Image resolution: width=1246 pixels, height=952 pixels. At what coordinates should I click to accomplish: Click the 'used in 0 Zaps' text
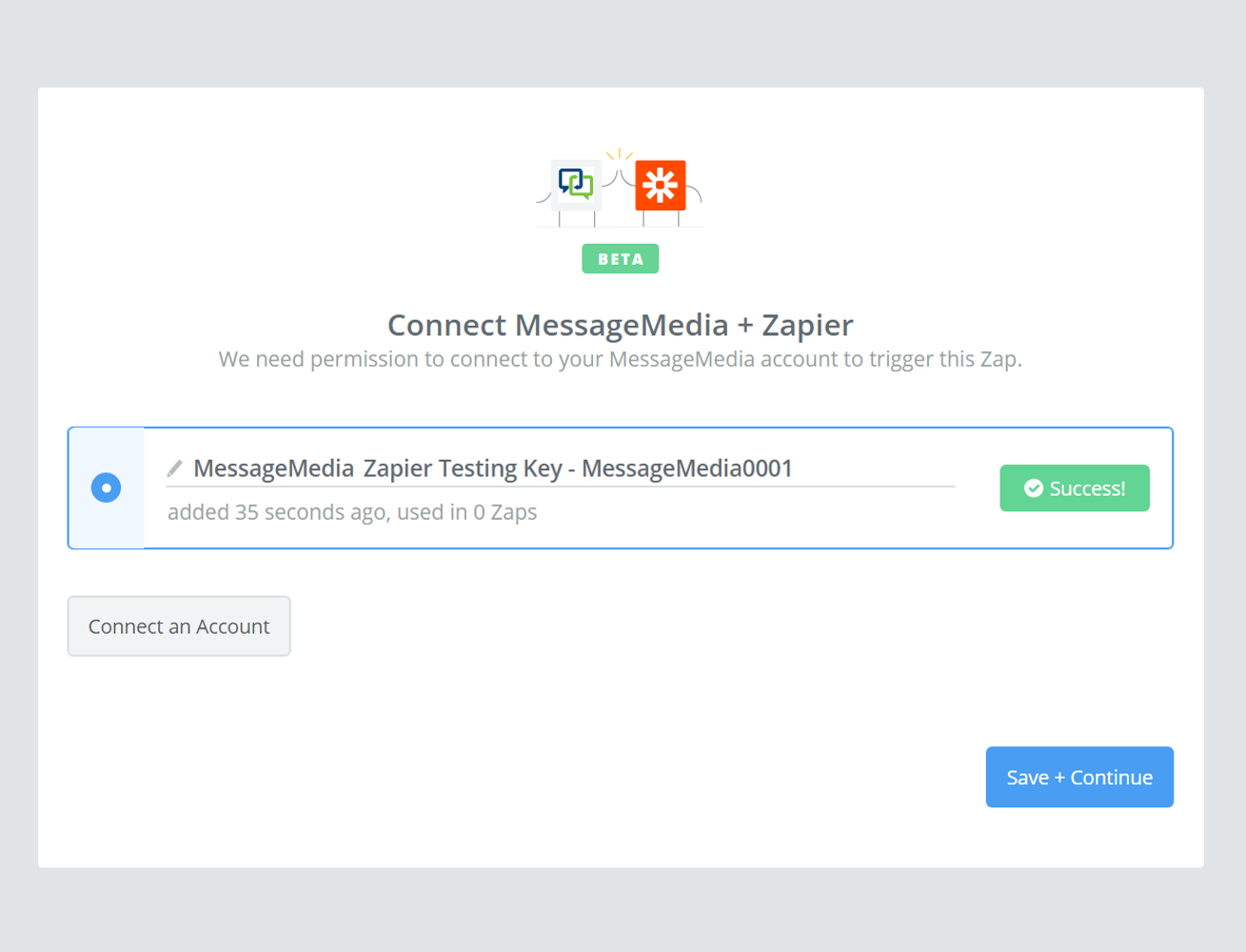pyautogui.click(x=466, y=512)
